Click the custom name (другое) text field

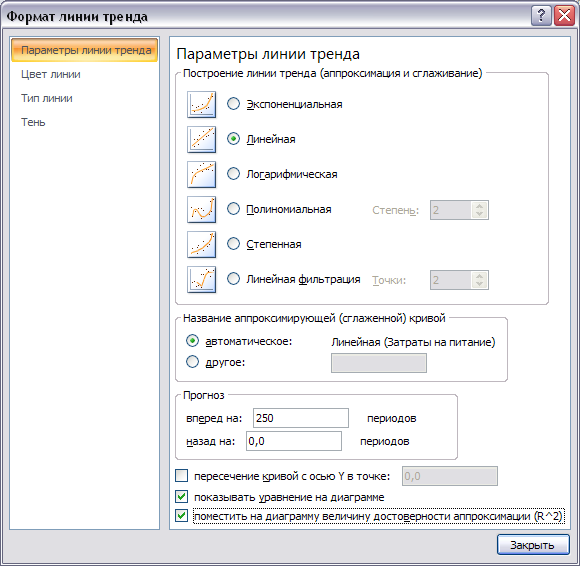click(379, 363)
